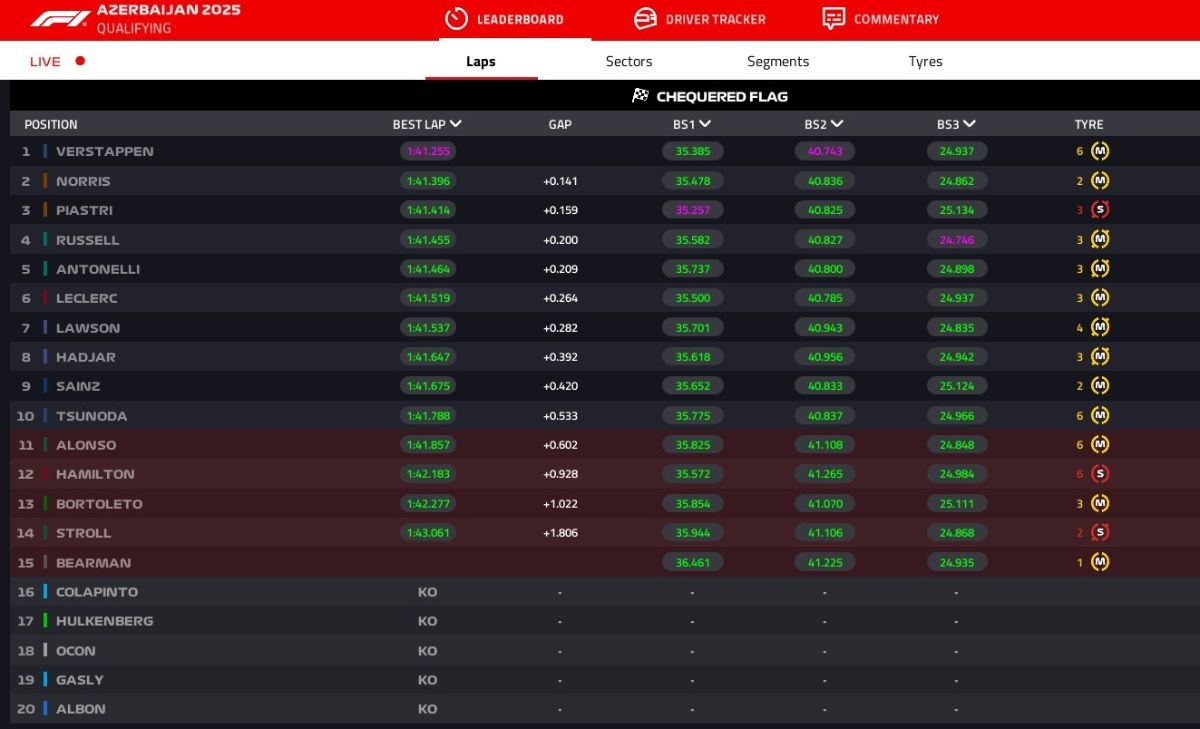Click the Leaderboard stopwatch icon
Image resolution: width=1200 pixels, height=729 pixels.
(456, 19)
